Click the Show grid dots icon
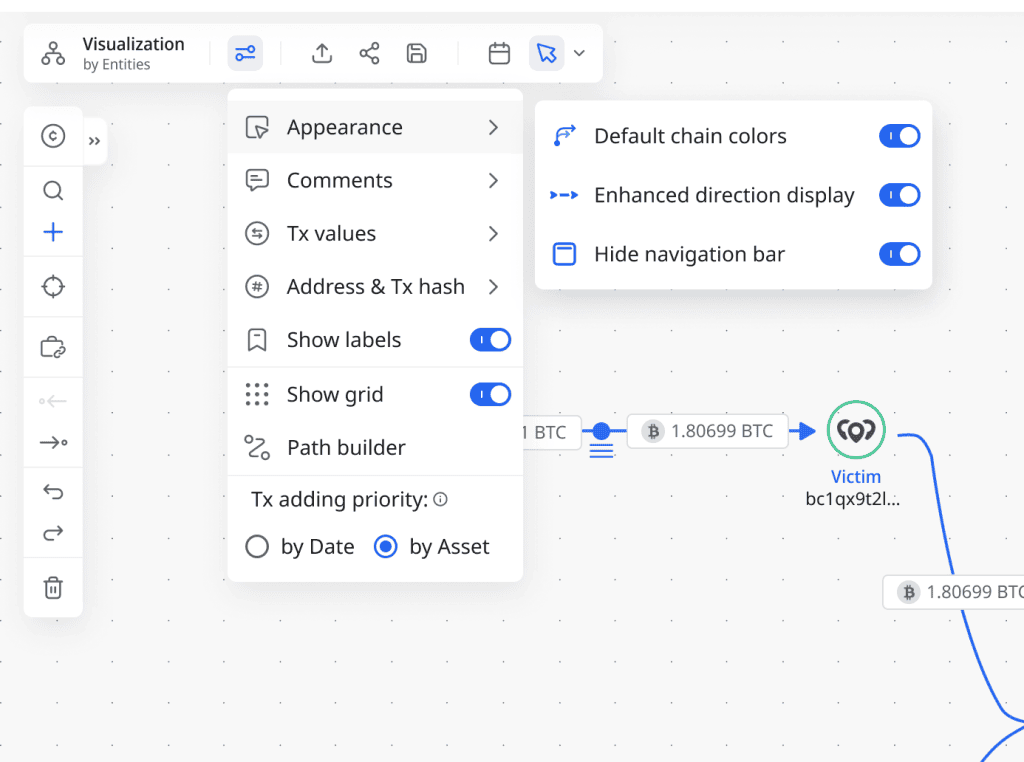 coord(257,394)
